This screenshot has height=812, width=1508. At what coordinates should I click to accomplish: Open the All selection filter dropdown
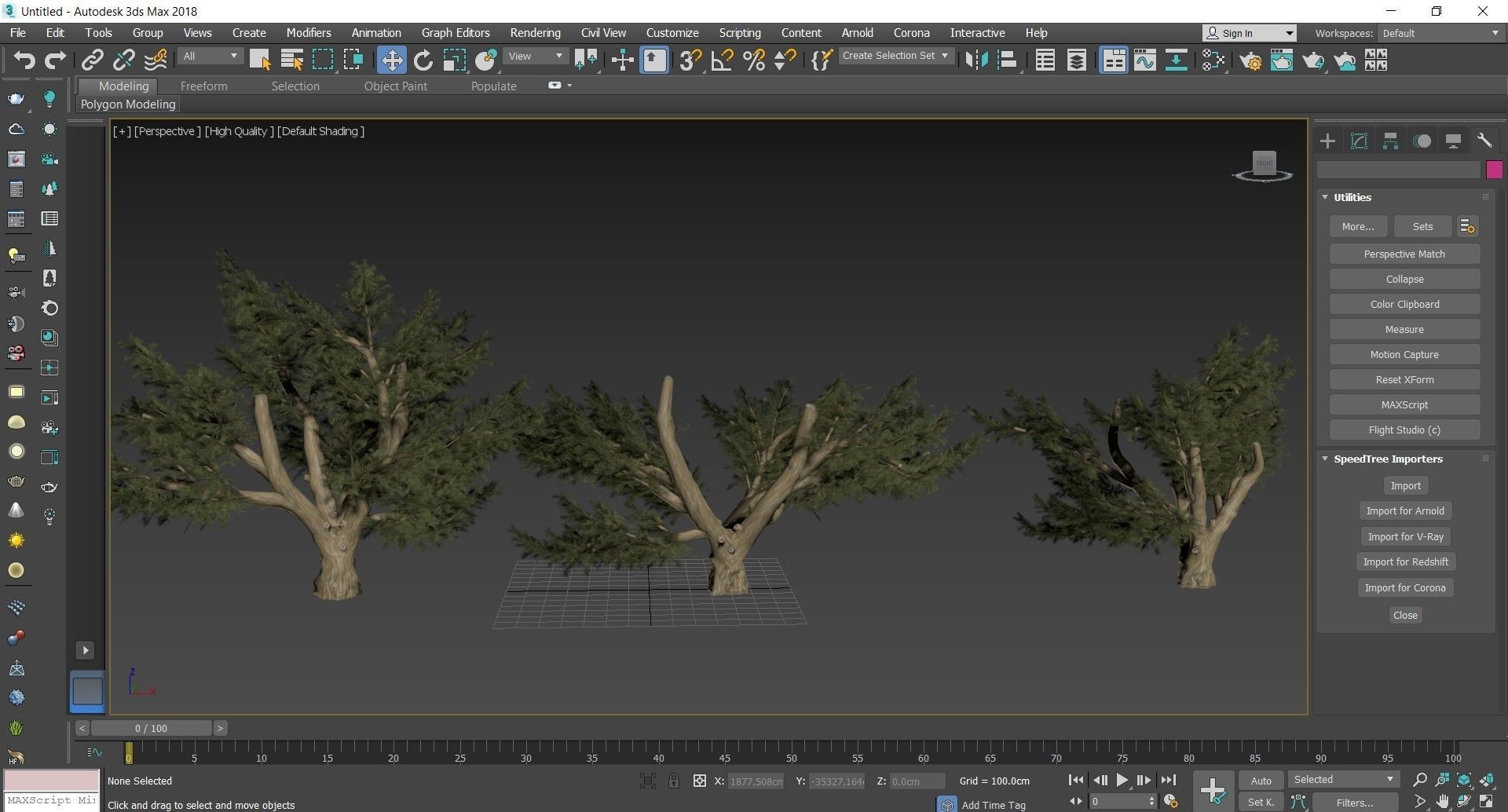[210, 56]
